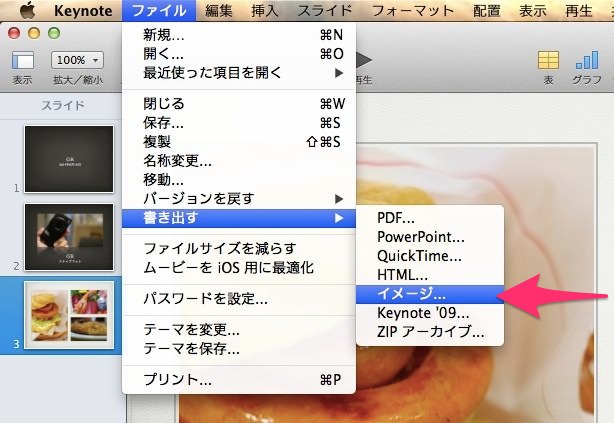Choose 名称変更... menu item
Screen dimensions: 614x423
(239, 161)
